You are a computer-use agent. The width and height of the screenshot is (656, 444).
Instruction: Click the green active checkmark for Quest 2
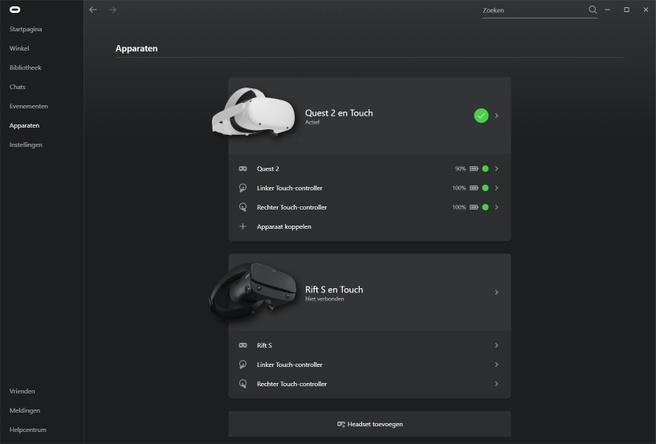(x=481, y=115)
